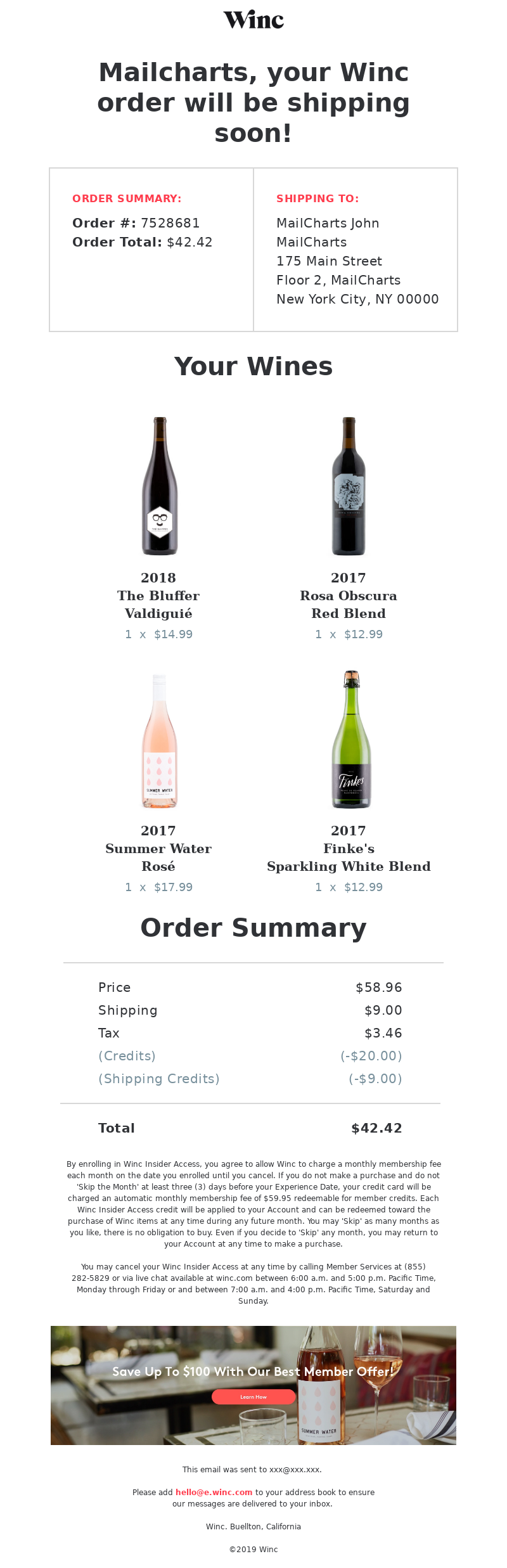Click the 2017 Summer Water Rosé title
Image resolution: width=507 pixels, height=1568 pixels.
click(158, 849)
